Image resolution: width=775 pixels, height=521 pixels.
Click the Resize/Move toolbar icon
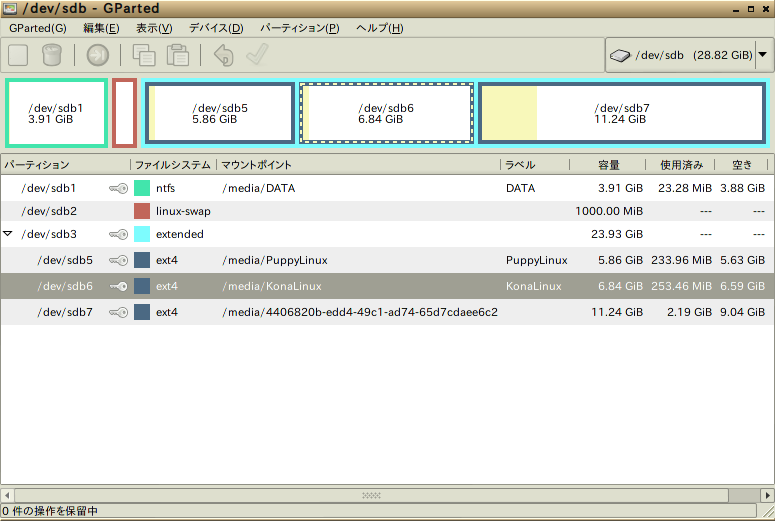coord(98,55)
